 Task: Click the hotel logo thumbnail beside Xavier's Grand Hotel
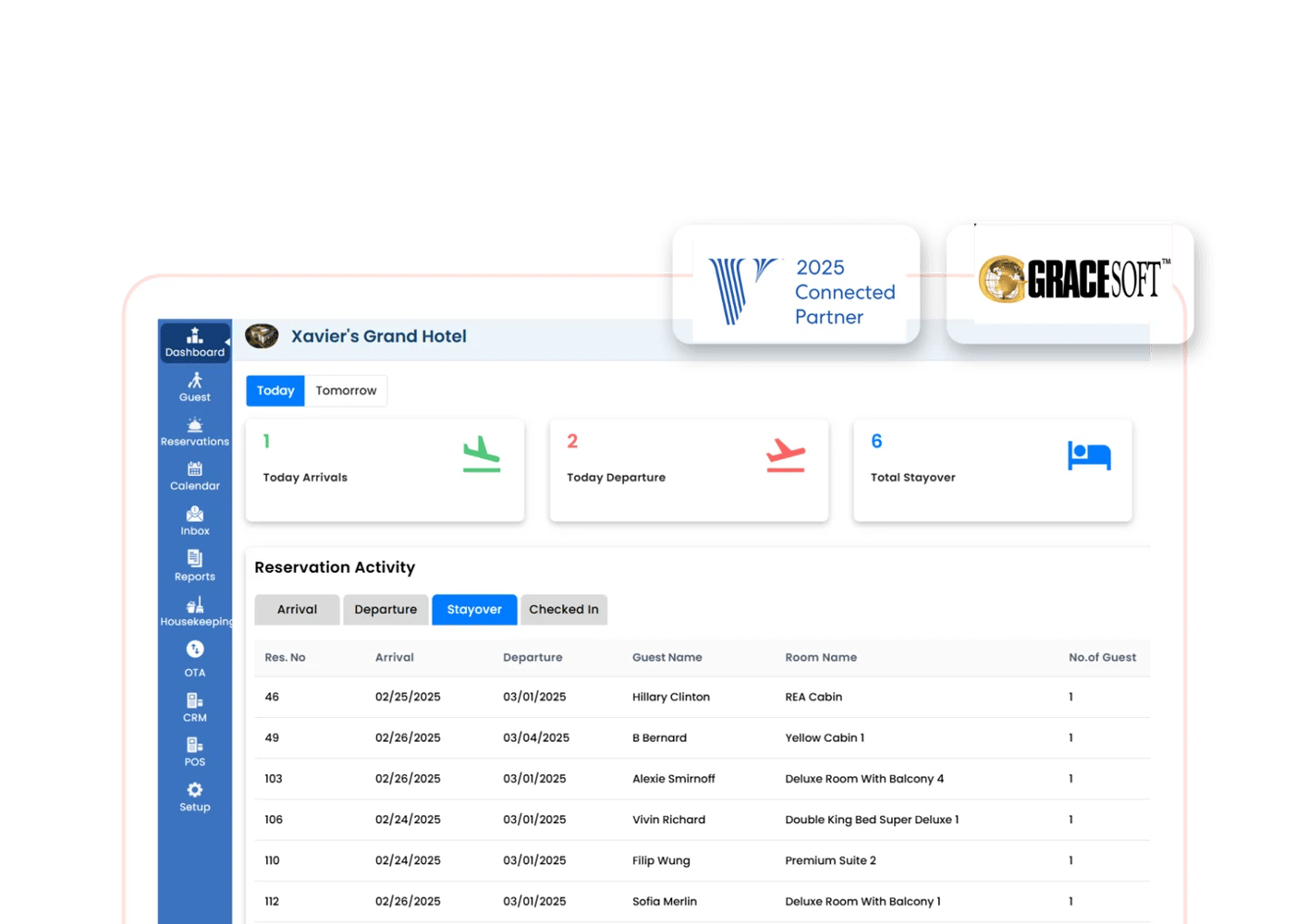[262, 336]
